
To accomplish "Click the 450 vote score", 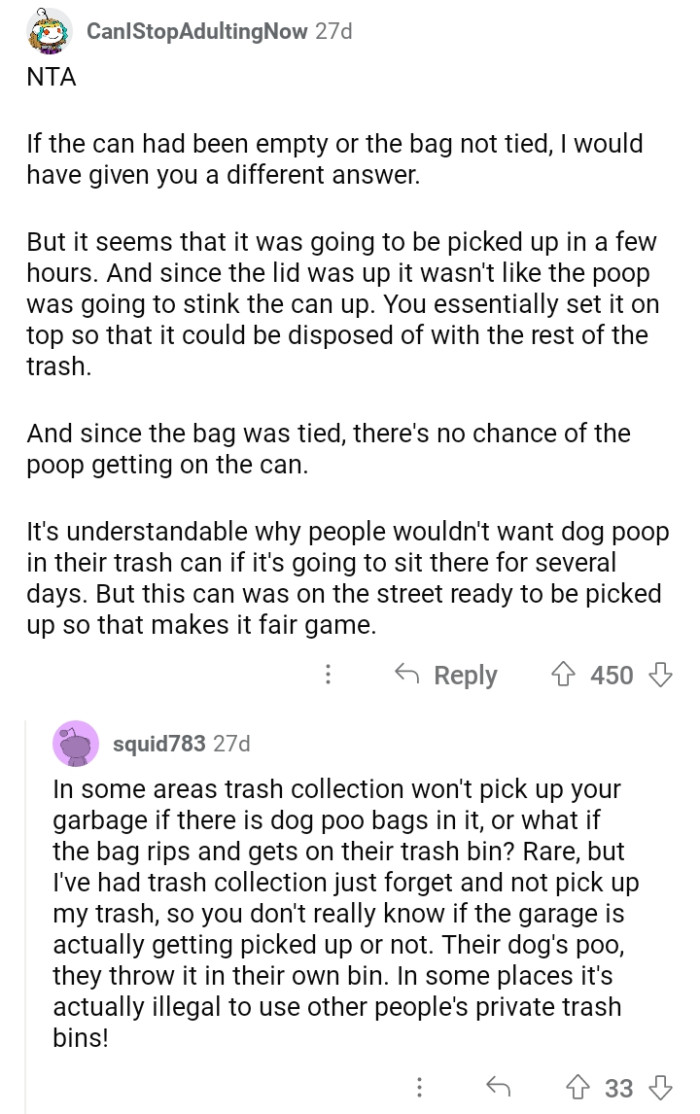I will tap(612, 675).
